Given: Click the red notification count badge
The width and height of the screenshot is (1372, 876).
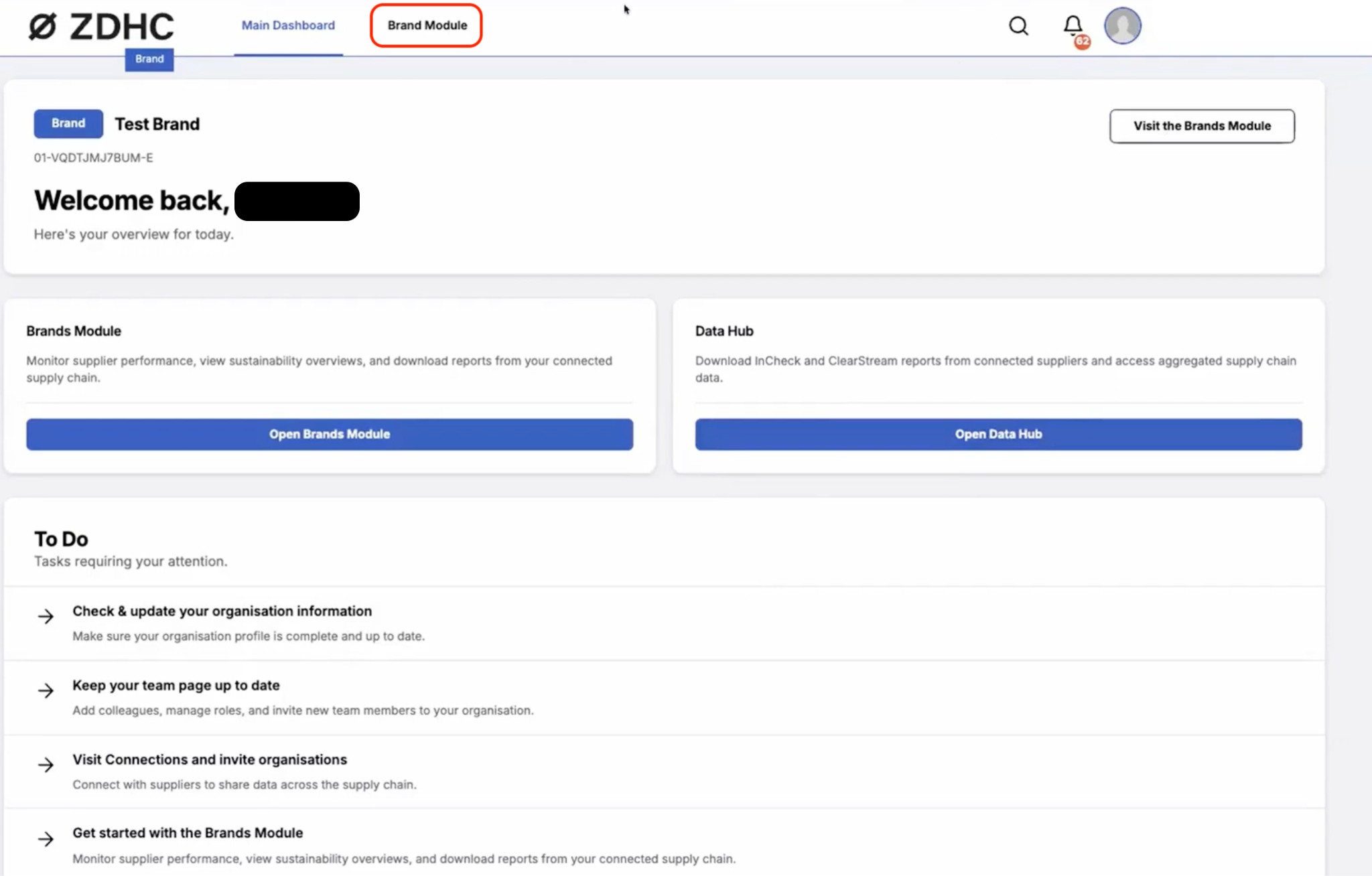Looking at the screenshot, I should click(1082, 42).
